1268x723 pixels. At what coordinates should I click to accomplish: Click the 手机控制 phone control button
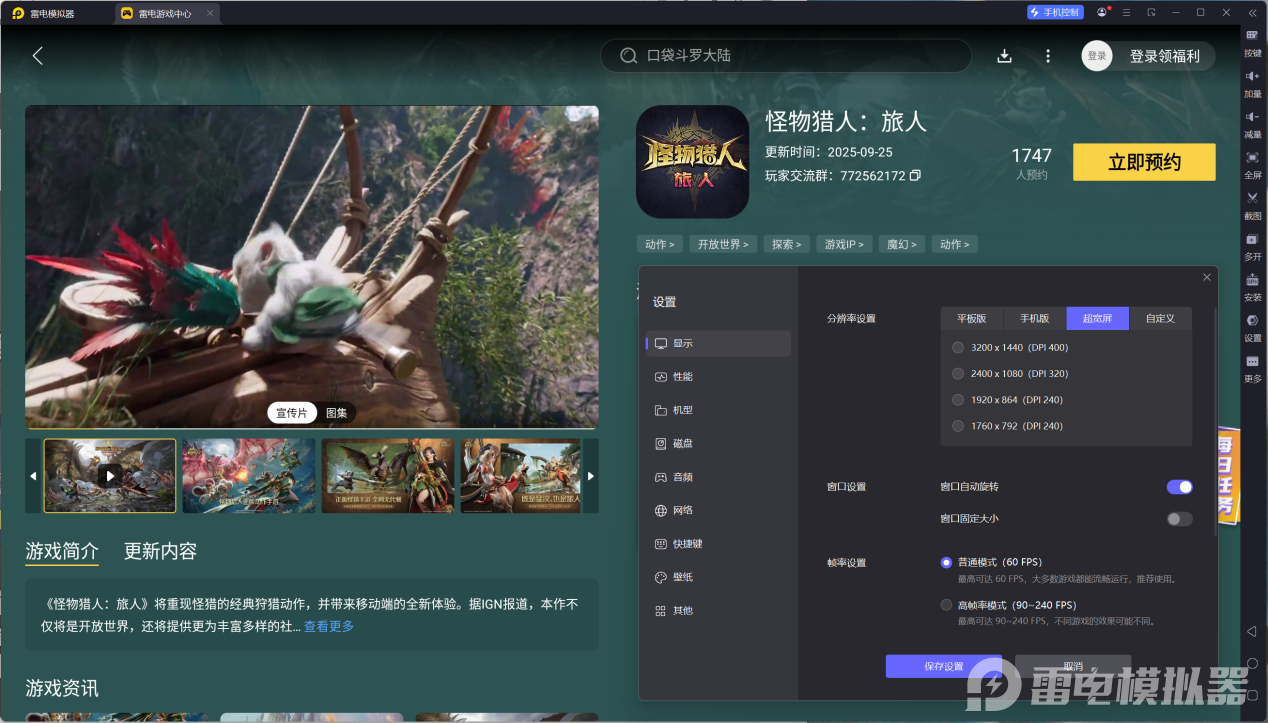coord(1055,13)
